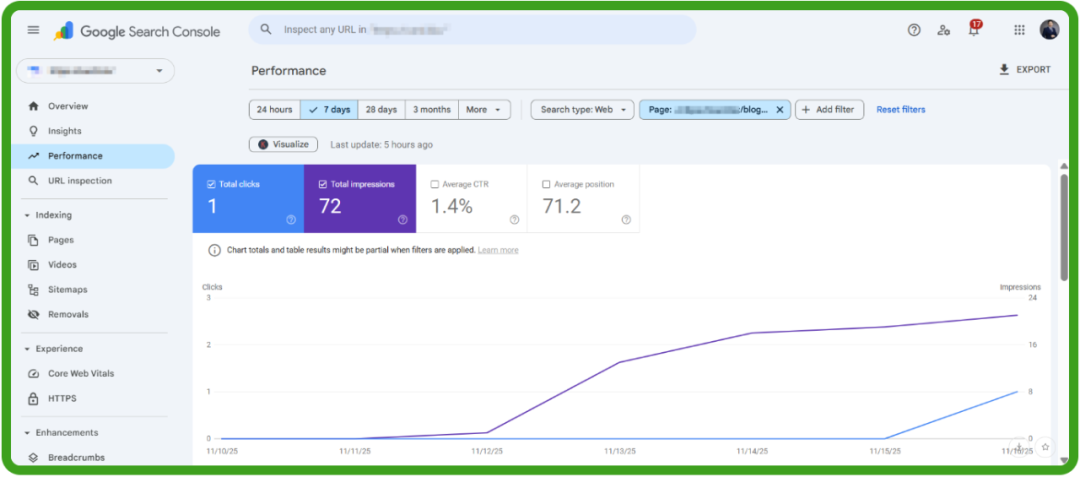Open URL inspection in sidebar
The image size is (1080, 477).
pyautogui.click(x=80, y=181)
